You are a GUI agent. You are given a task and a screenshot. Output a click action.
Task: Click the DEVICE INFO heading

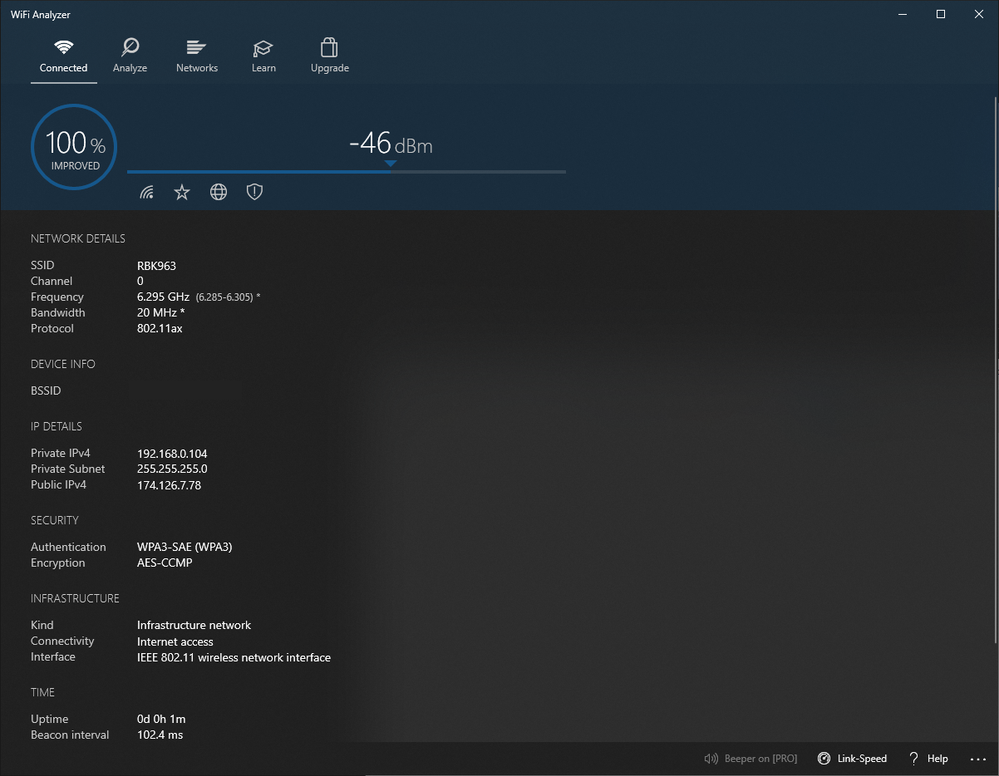coord(63,364)
